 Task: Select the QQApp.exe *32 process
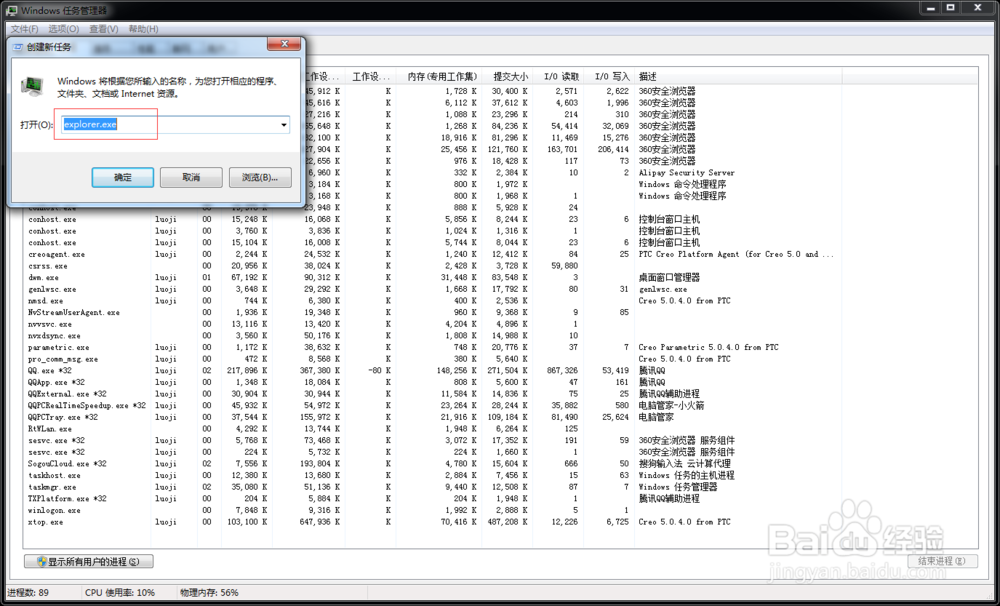[56, 382]
